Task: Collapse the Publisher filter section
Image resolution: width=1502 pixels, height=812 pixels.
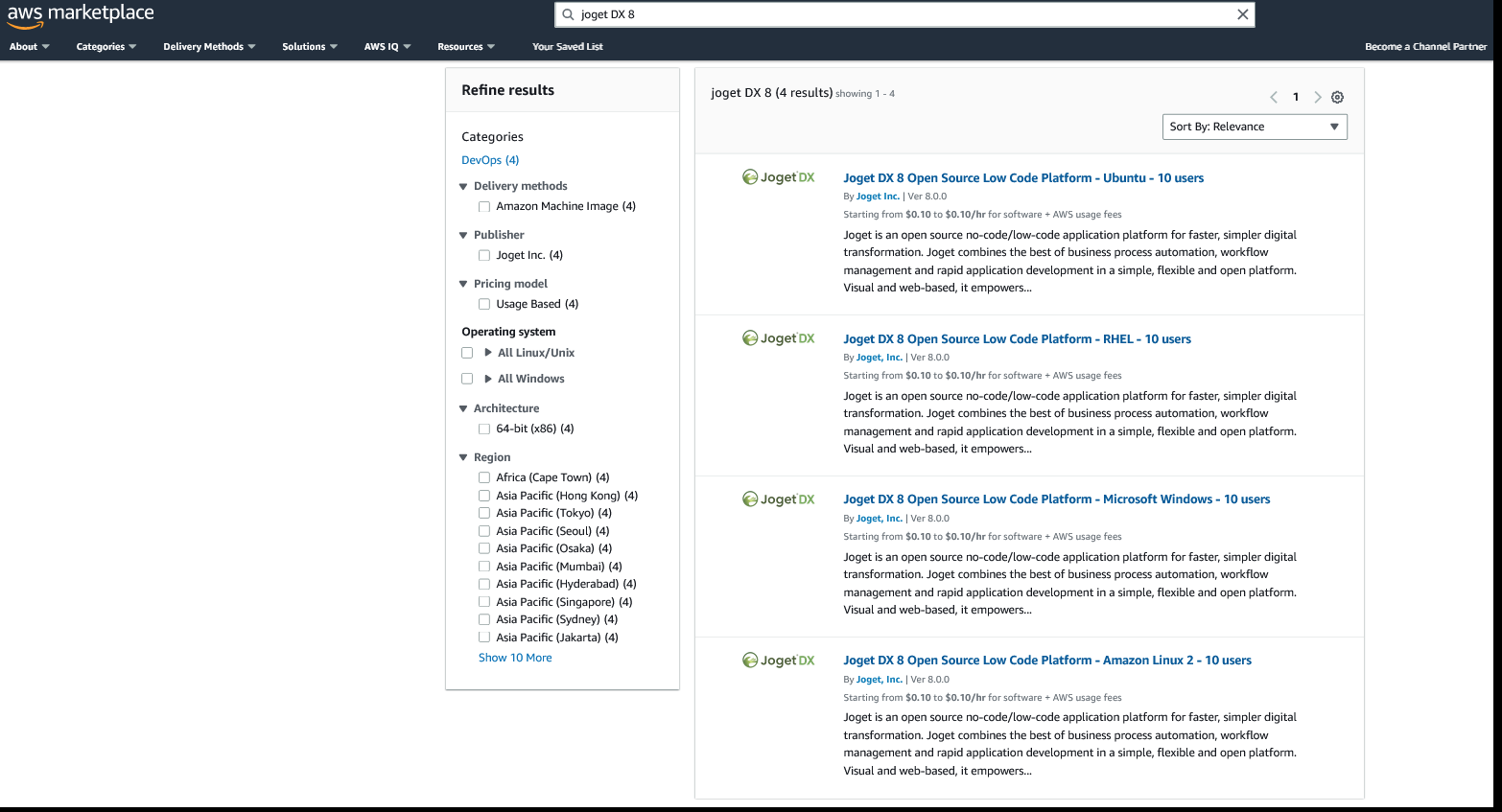Action: coord(463,235)
